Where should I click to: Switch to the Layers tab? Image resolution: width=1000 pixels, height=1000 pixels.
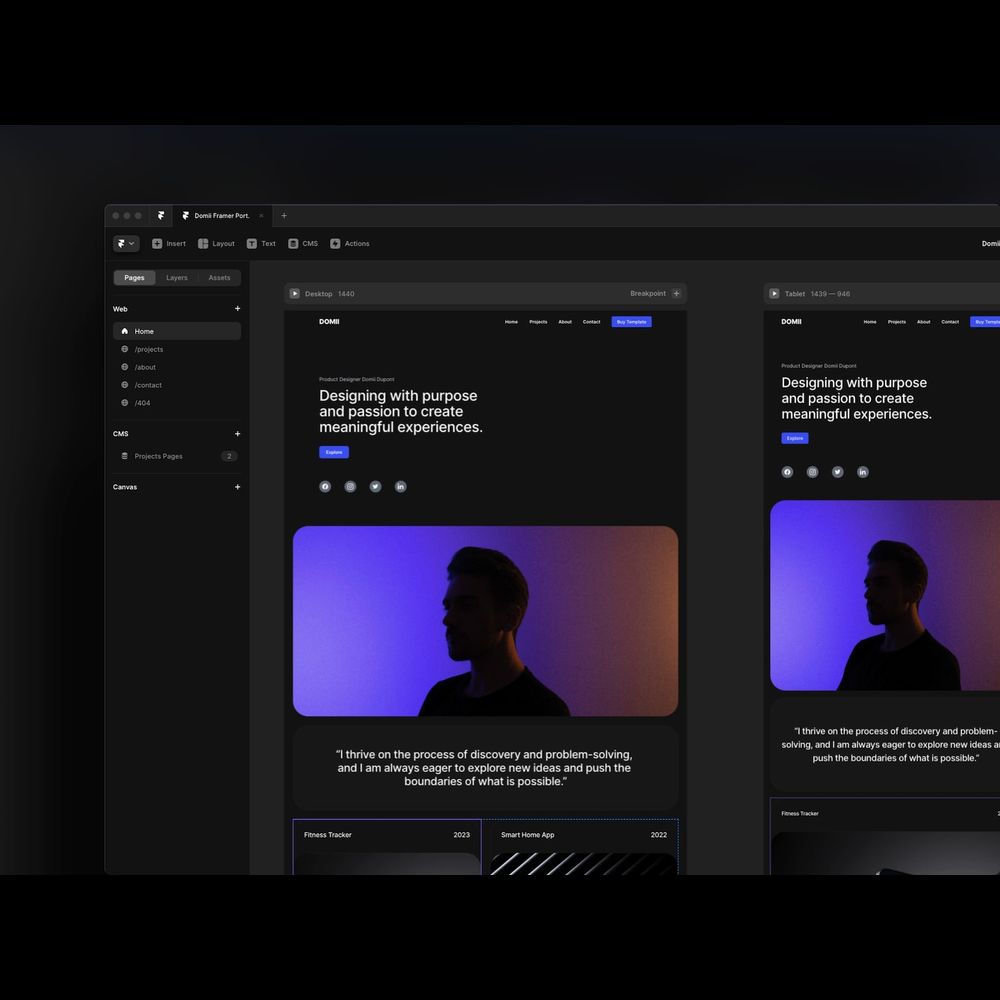pos(177,278)
